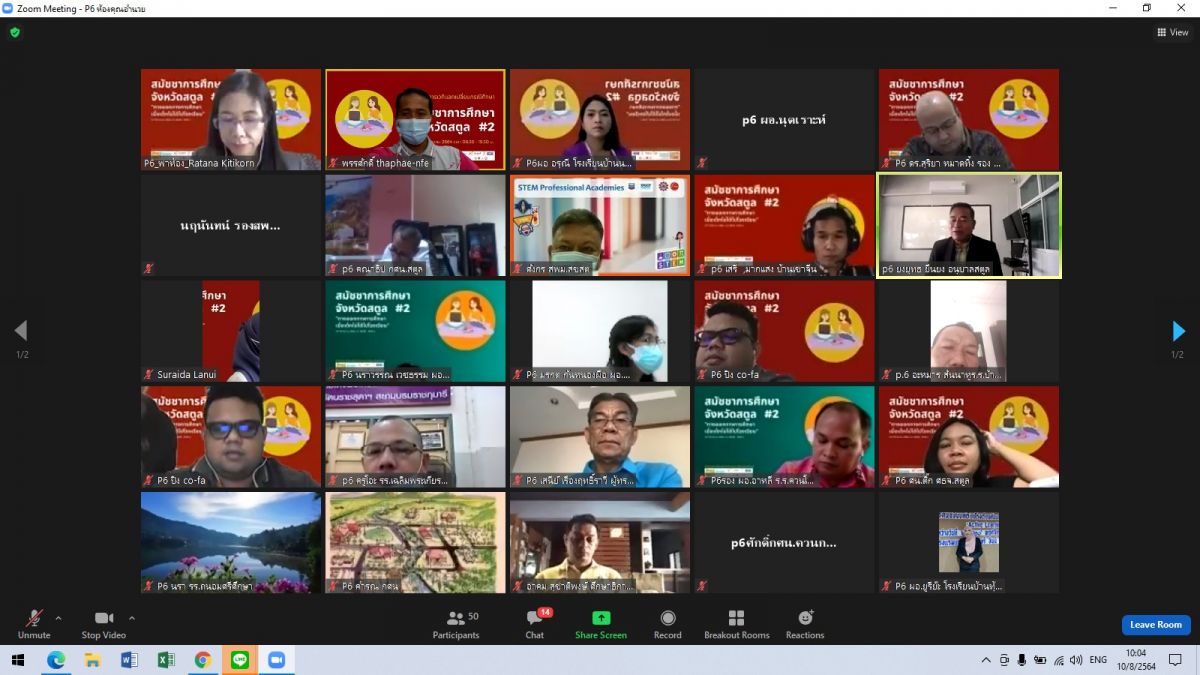This screenshot has height=675, width=1200.
Task: Open Breakout Rooms
Action: click(737, 625)
